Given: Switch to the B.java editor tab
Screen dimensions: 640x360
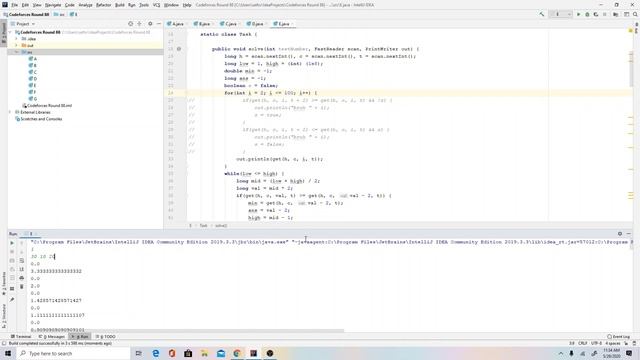Looking at the screenshot, I should (x=202, y=24).
